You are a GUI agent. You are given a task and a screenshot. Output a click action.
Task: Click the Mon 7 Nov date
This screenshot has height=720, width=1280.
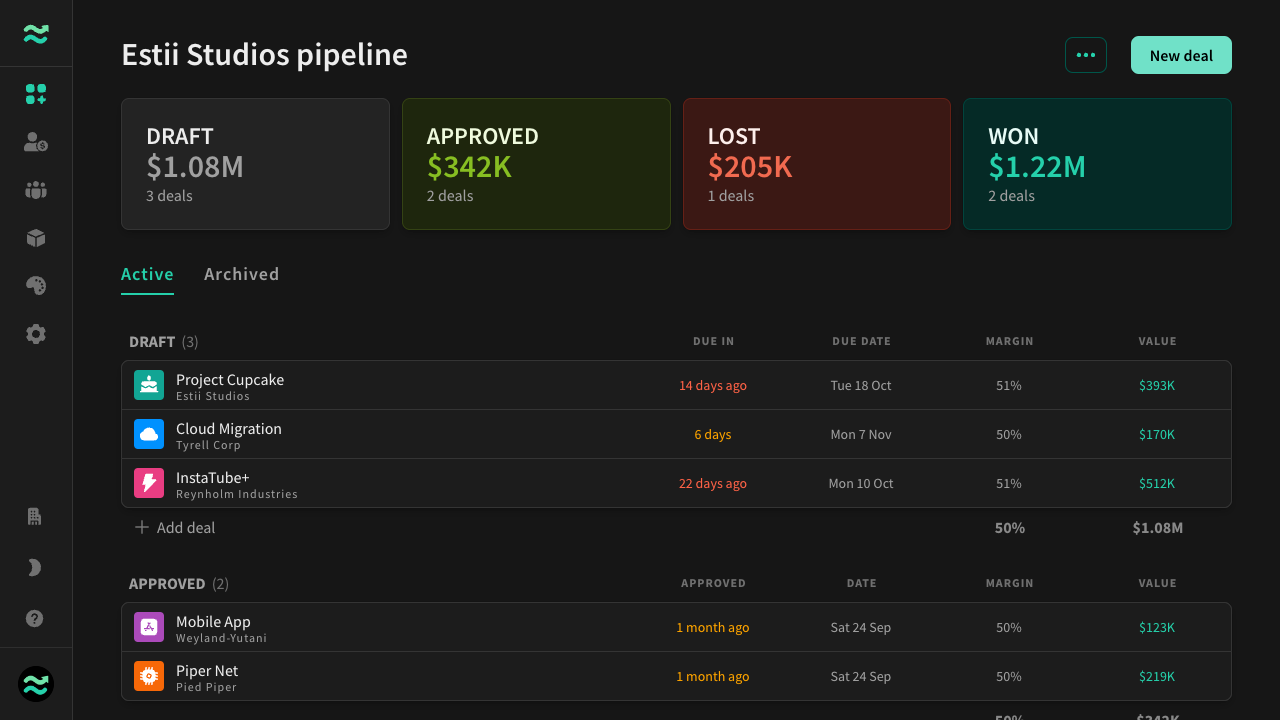click(x=861, y=434)
